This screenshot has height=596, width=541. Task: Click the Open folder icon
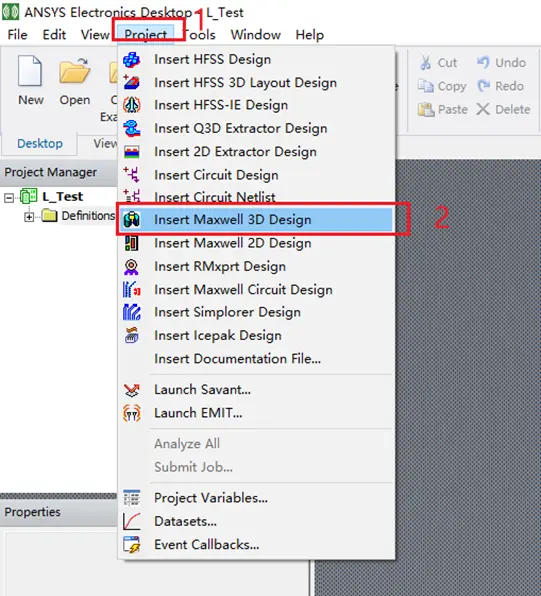(75, 70)
